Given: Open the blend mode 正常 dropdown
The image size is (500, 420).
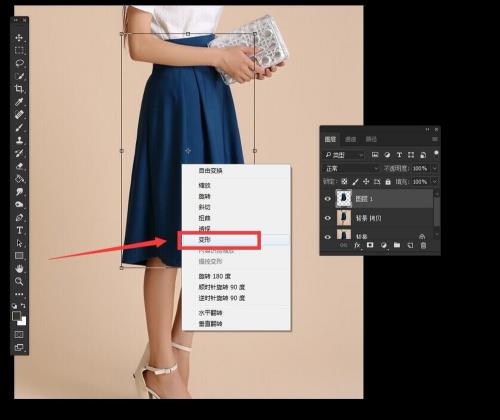Looking at the screenshot, I should tap(351, 169).
